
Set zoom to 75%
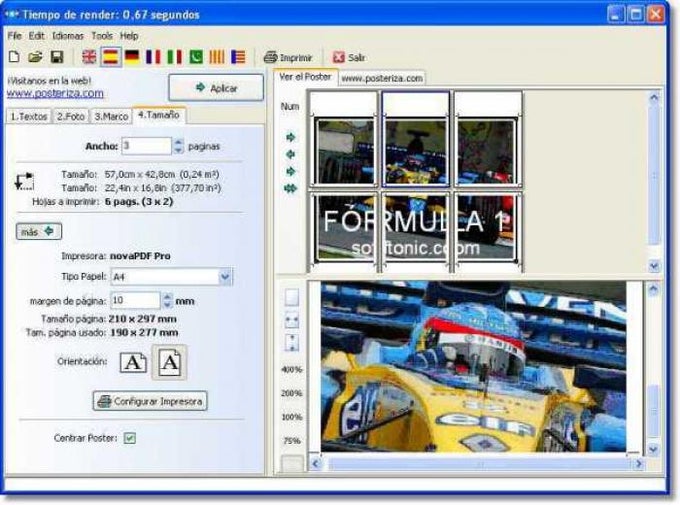(x=292, y=441)
